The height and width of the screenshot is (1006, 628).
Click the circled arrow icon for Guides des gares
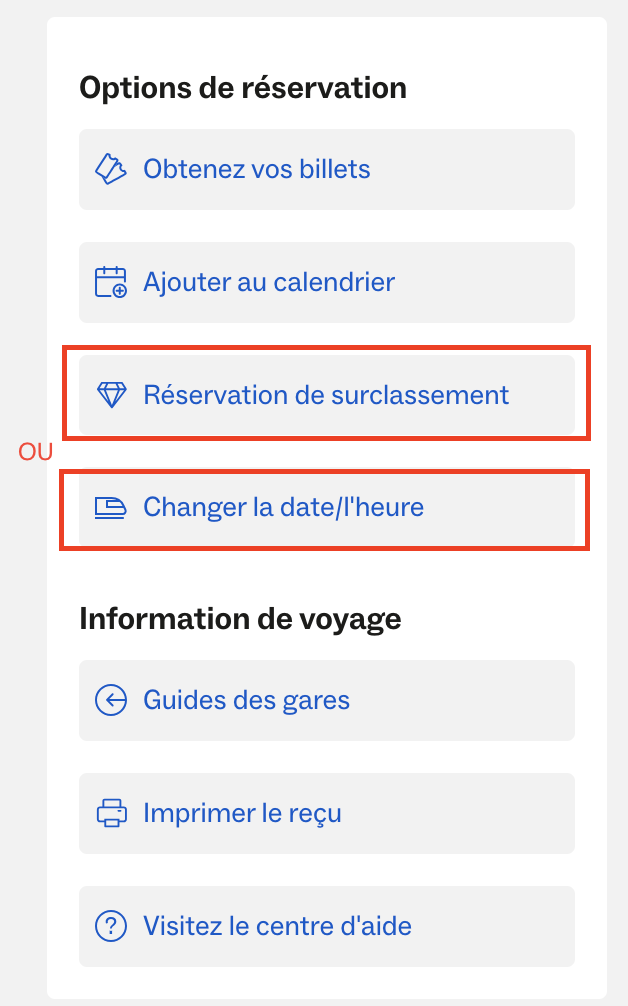click(110, 700)
